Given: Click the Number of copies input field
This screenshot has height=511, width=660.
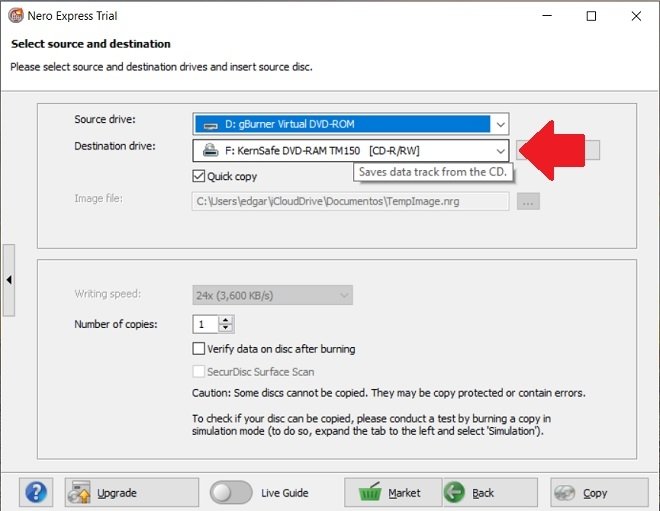Looking at the screenshot, I should 205,324.
